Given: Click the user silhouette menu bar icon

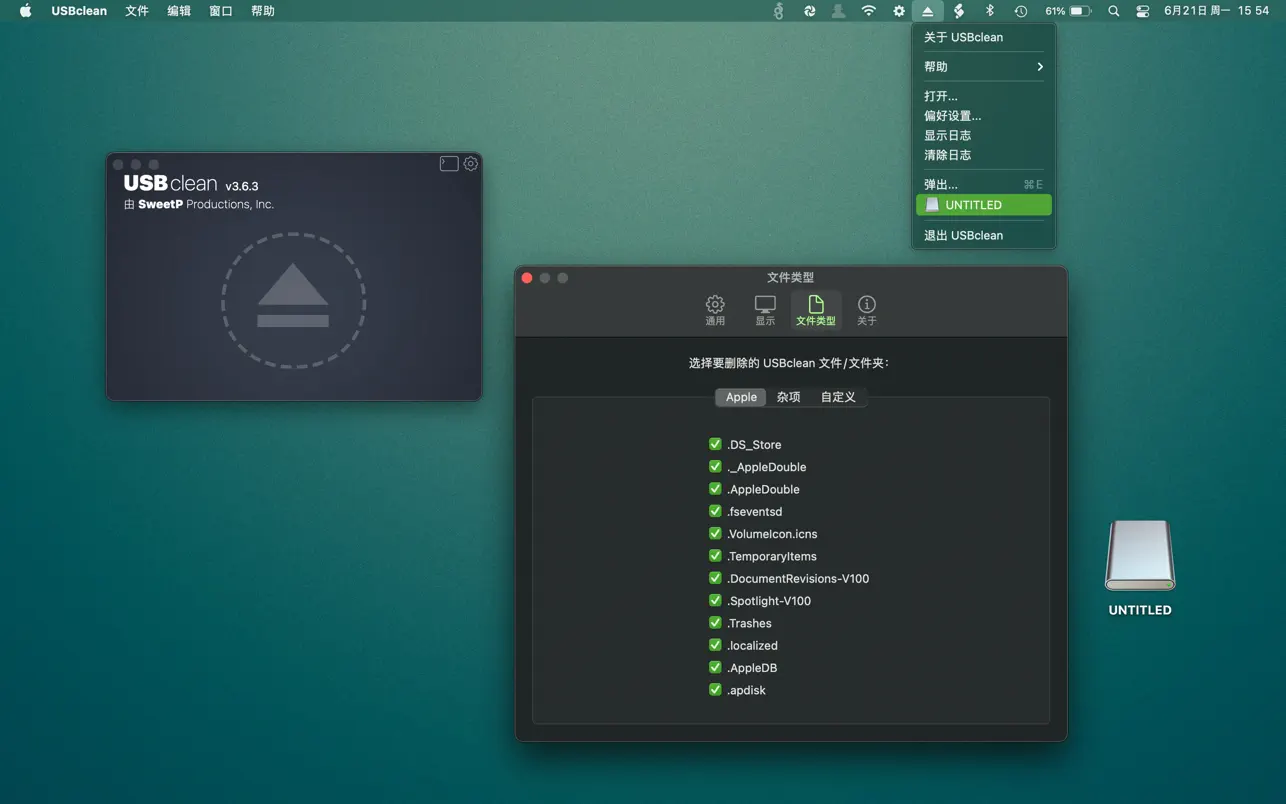Looking at the screenshot, I should point(839,11).
